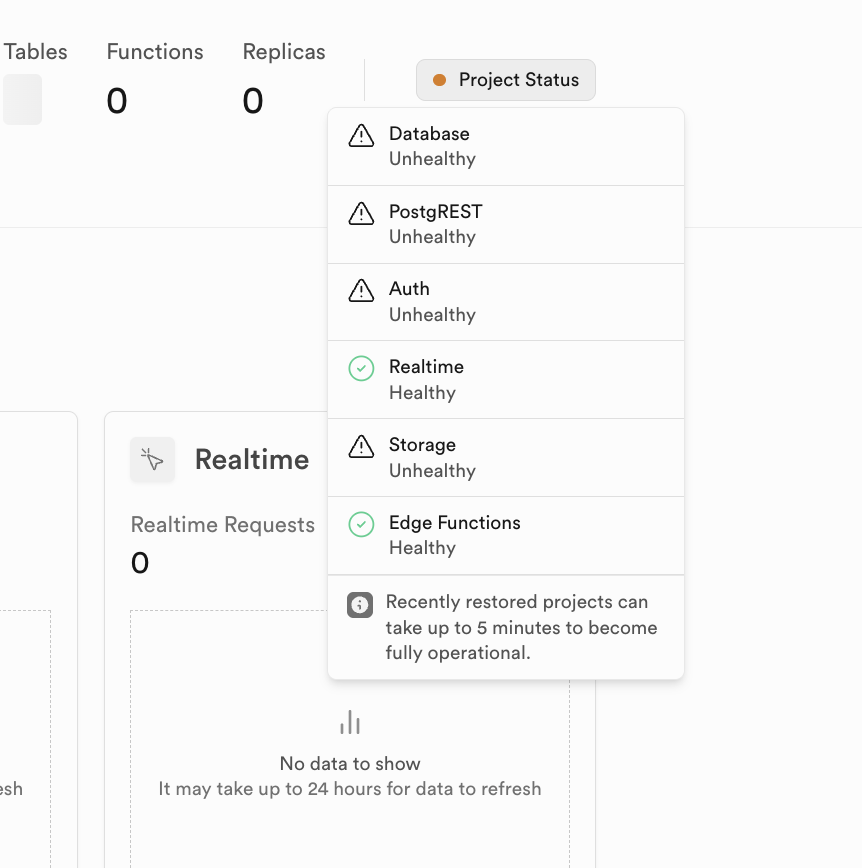
Task: Click the orange Project Status indicator dot
Action: (x=439, y=80)
